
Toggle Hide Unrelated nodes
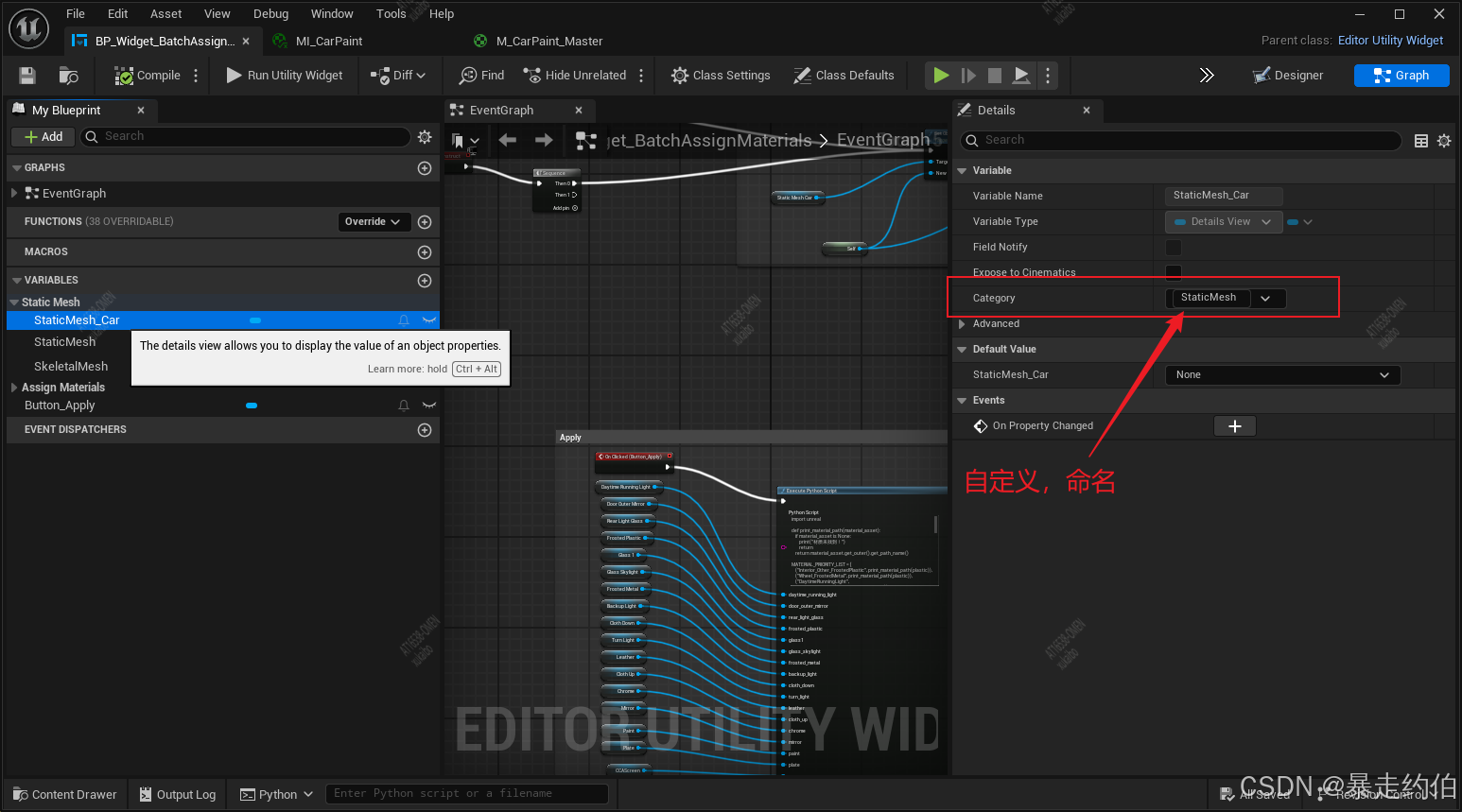(x=575, y=76)
